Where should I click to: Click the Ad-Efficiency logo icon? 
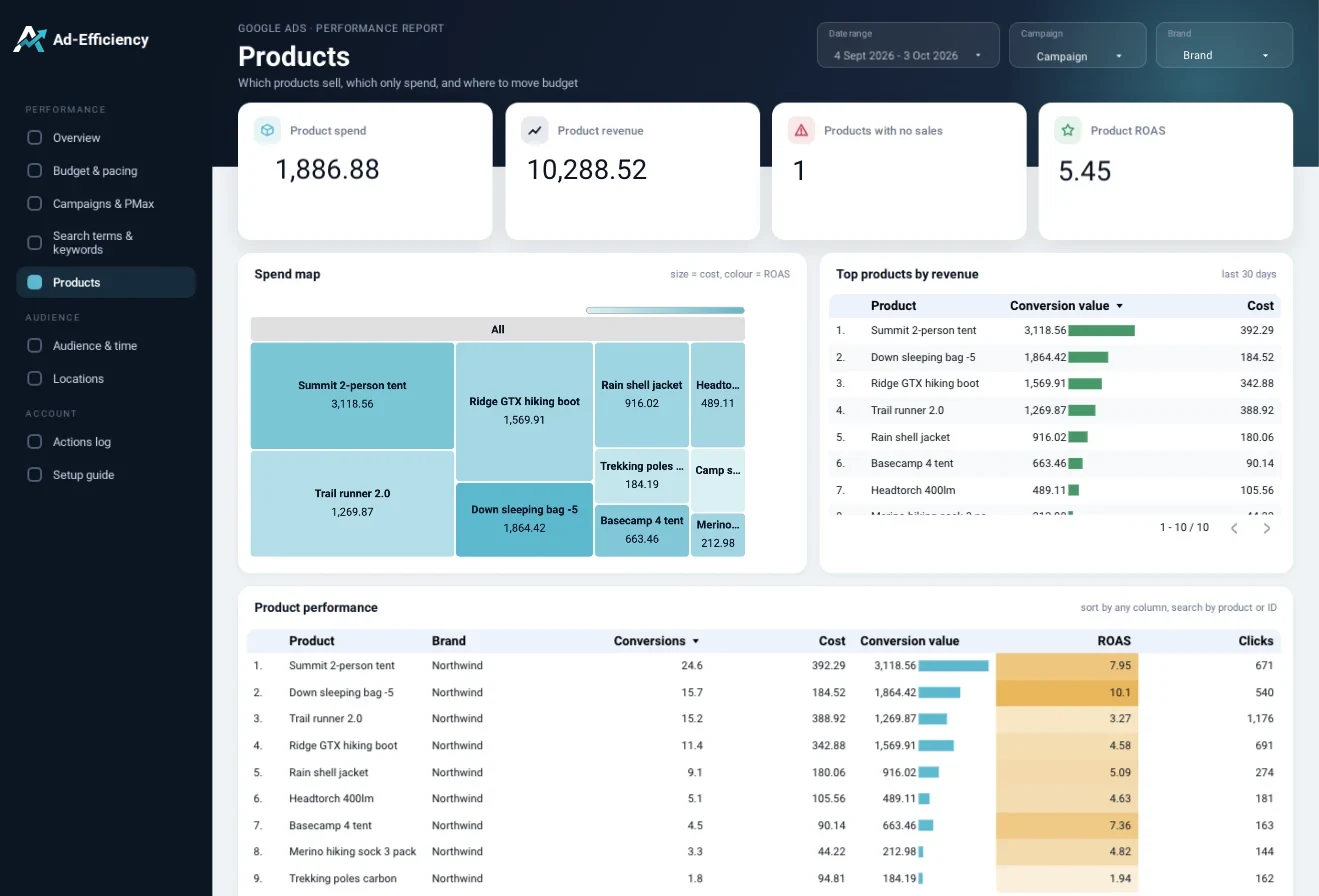pyautogui.click(x=29, y=39)
